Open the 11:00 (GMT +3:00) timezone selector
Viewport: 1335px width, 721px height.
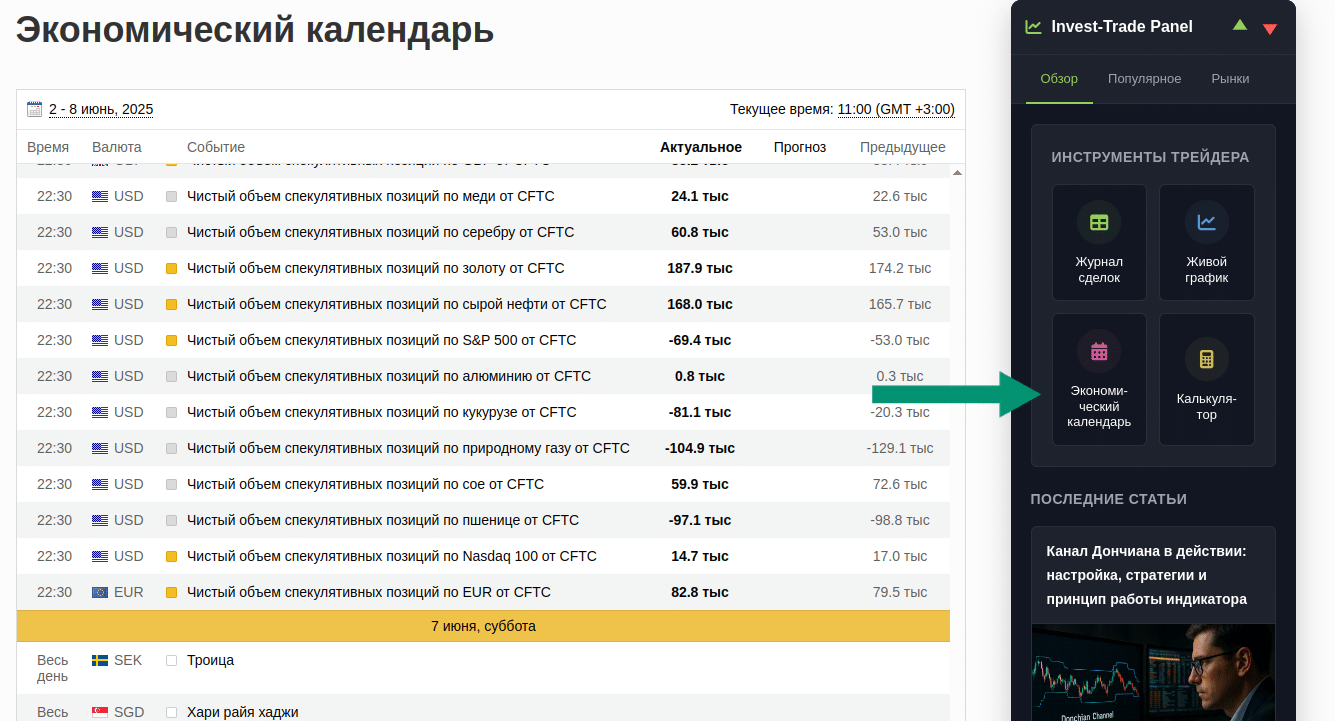coord(895,109)
